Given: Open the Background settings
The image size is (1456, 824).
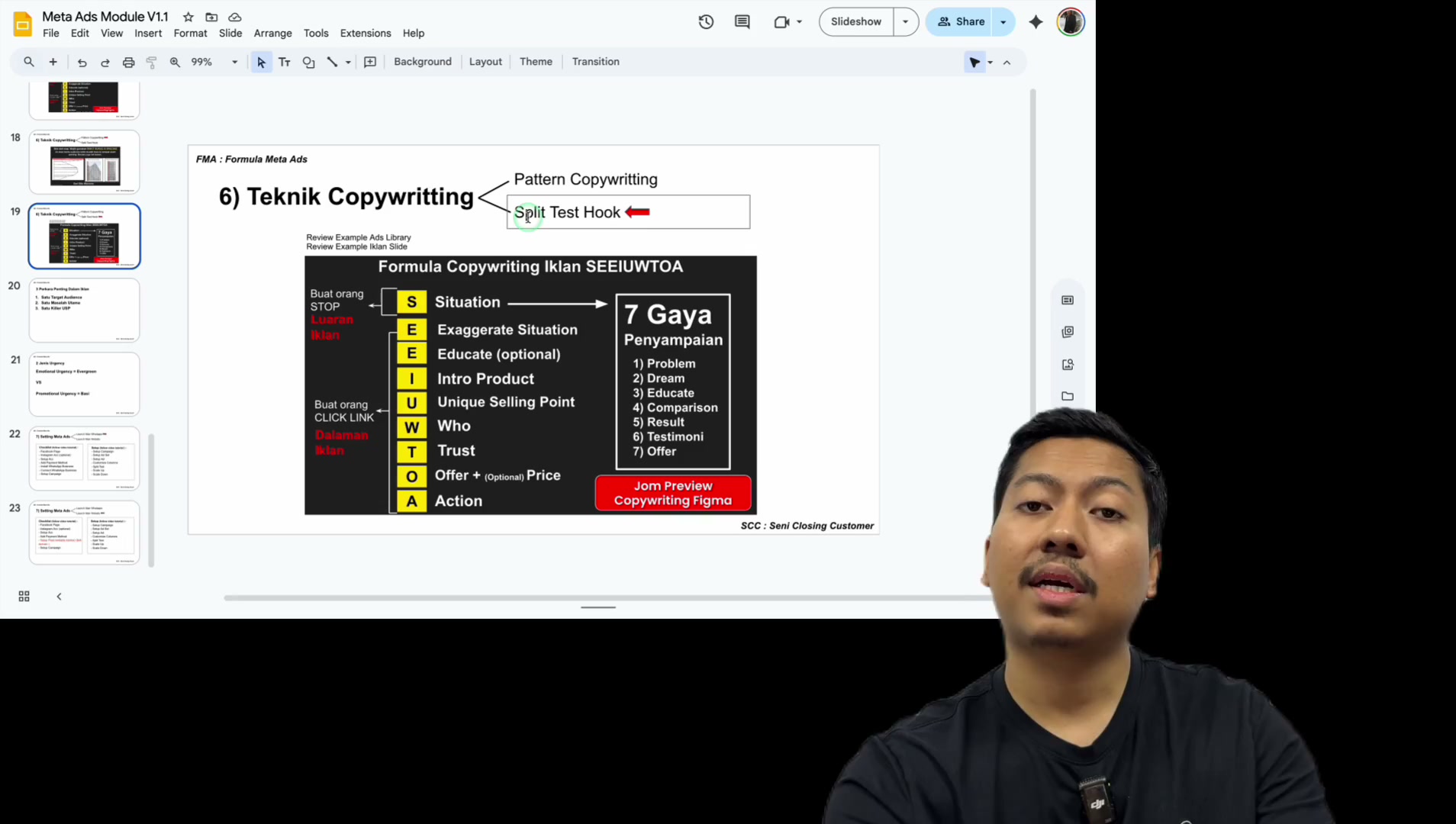Looking at the screenshot, I should tap(423, 62).
